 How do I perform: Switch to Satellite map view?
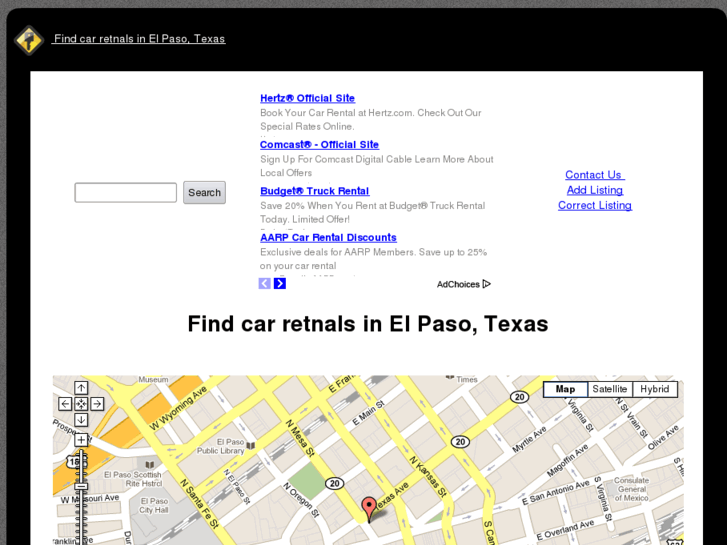click(x=610, y=389)
